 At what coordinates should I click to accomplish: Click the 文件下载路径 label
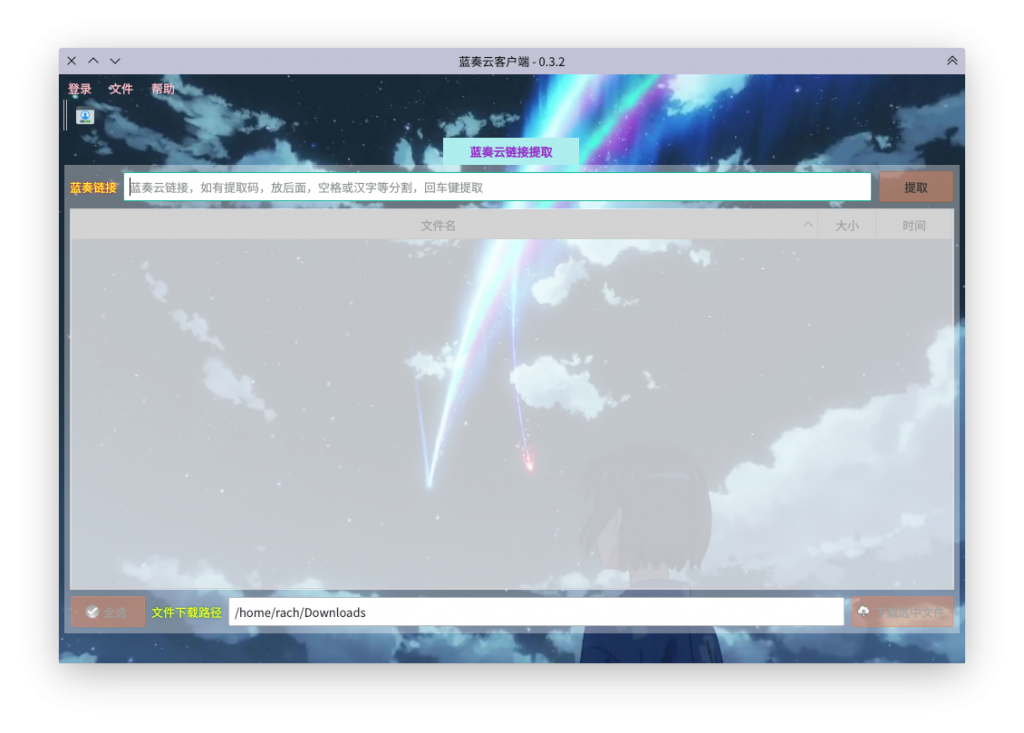pyautogui.click(x=187, y=612)
